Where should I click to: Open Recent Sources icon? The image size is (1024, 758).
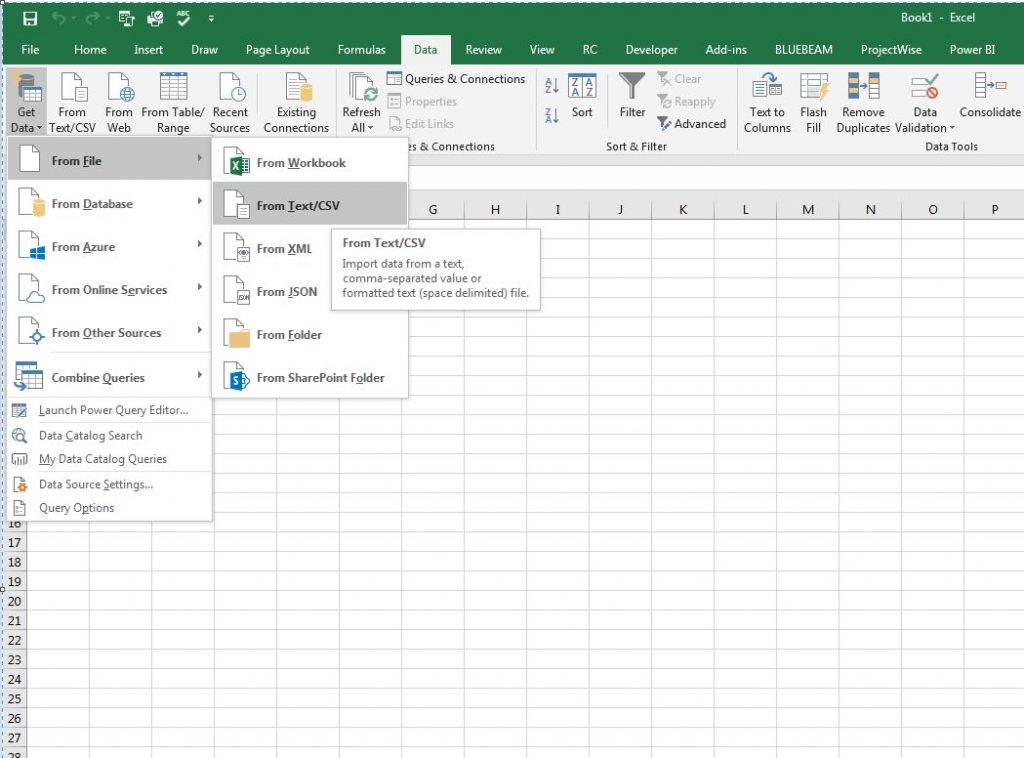pos(230,102)
